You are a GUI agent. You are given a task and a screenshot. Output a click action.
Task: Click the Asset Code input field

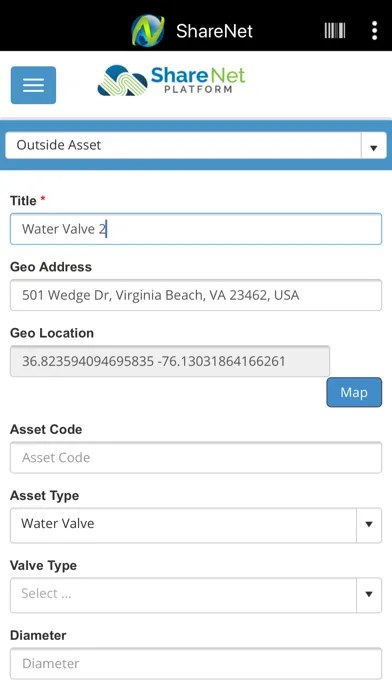pos(196,458)
